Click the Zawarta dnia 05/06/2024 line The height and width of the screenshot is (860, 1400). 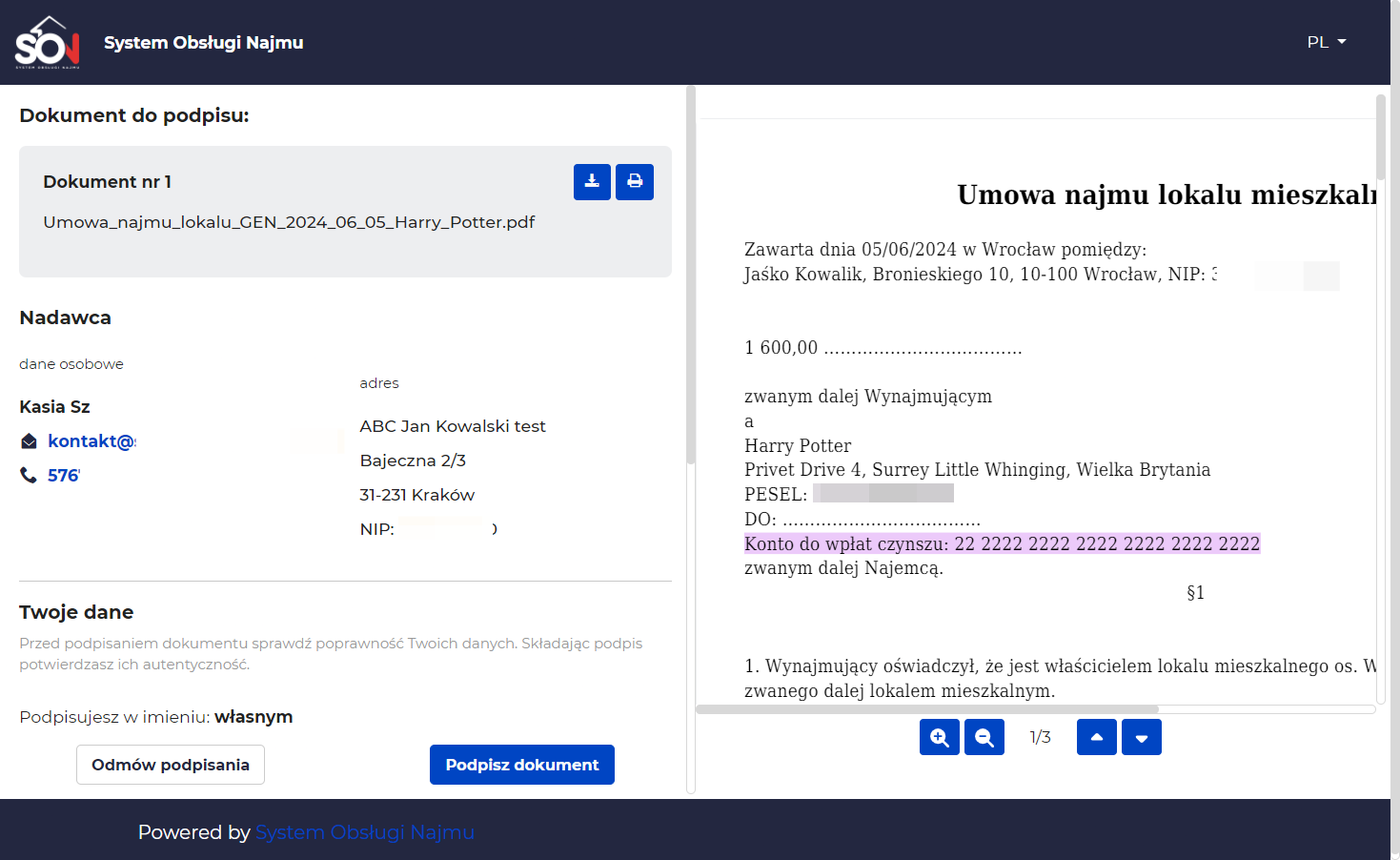[x=945, y=250]
